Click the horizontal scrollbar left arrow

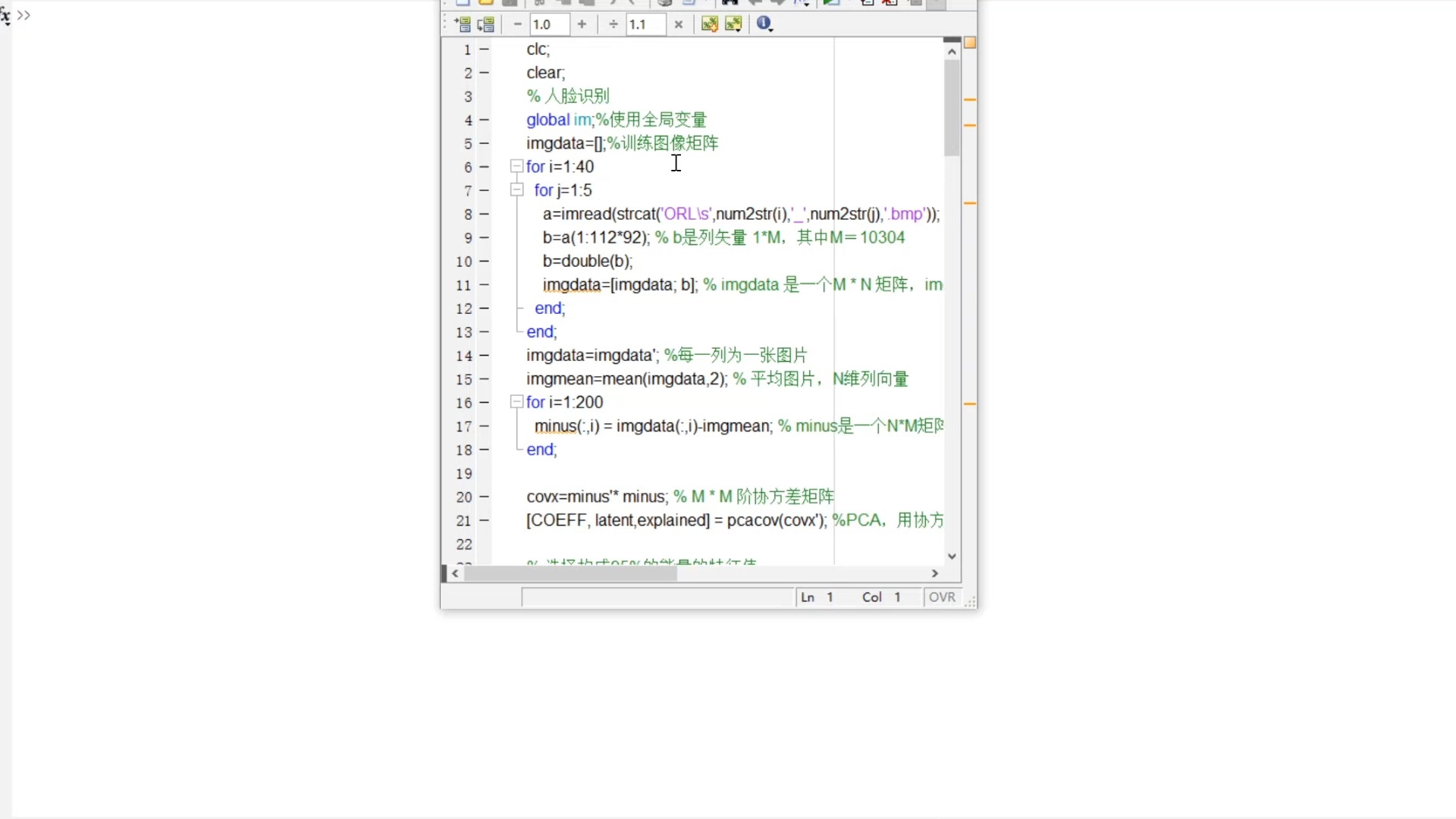tap(455, 573)
